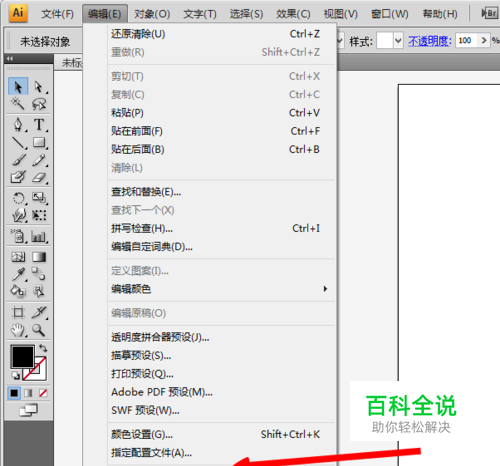Select the Paintbrush tool

coord(18,160)
